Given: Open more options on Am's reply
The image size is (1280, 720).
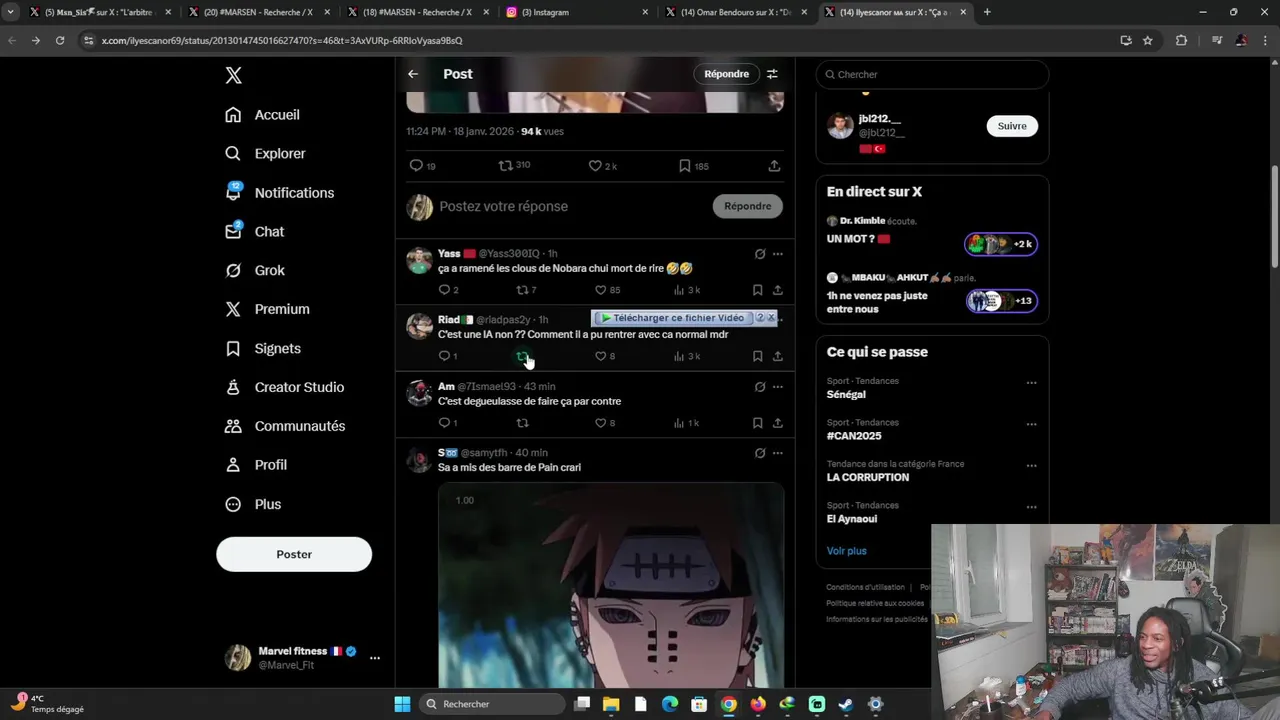Looking at the screenshot, I should point(778,387).
